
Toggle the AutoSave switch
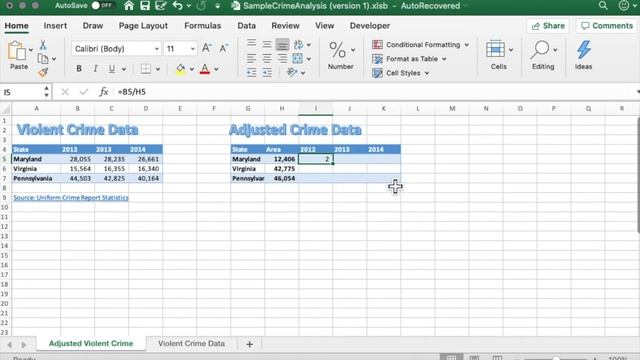[102, 6]
